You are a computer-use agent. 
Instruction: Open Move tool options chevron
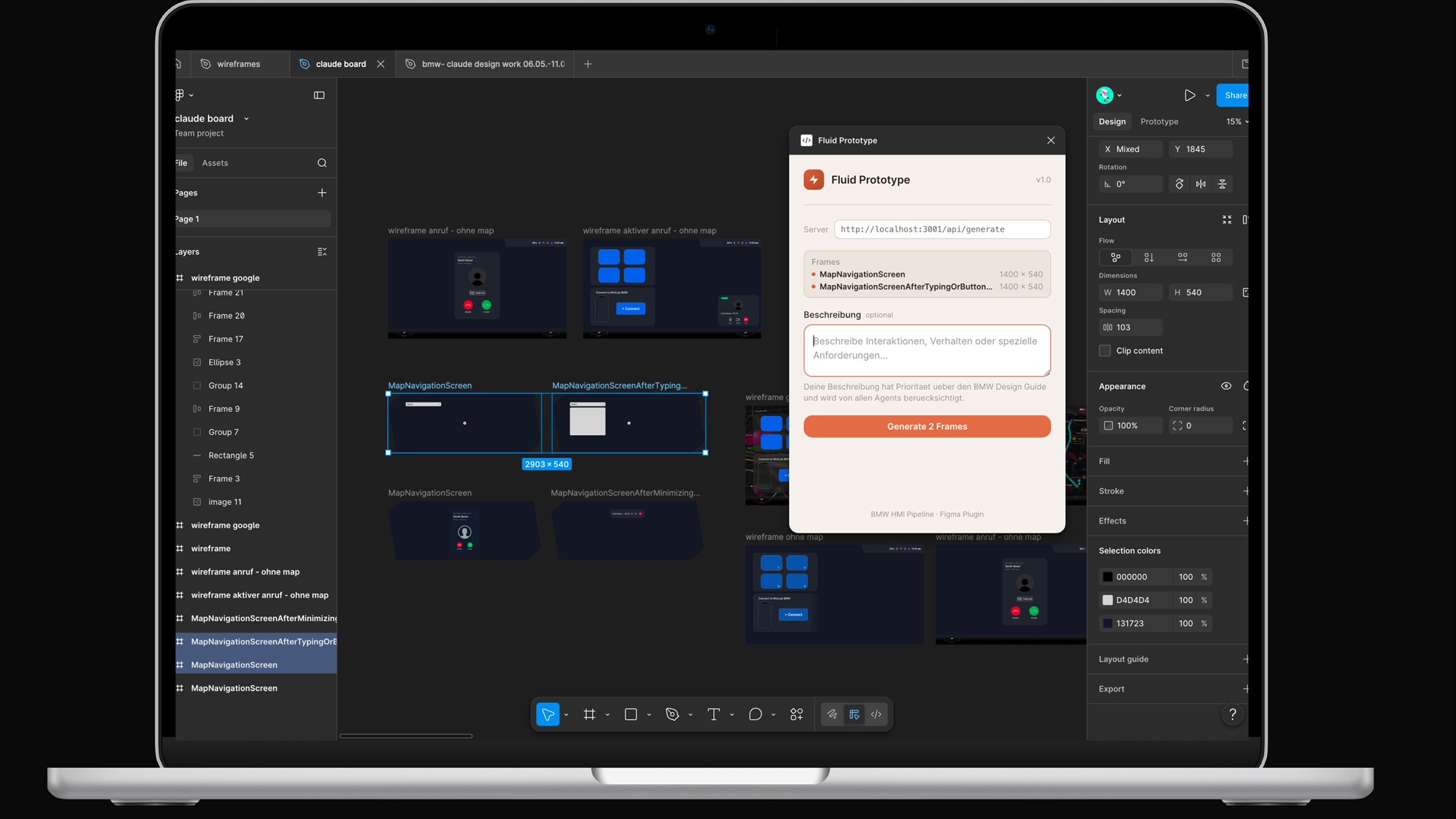tap(566, 715)
